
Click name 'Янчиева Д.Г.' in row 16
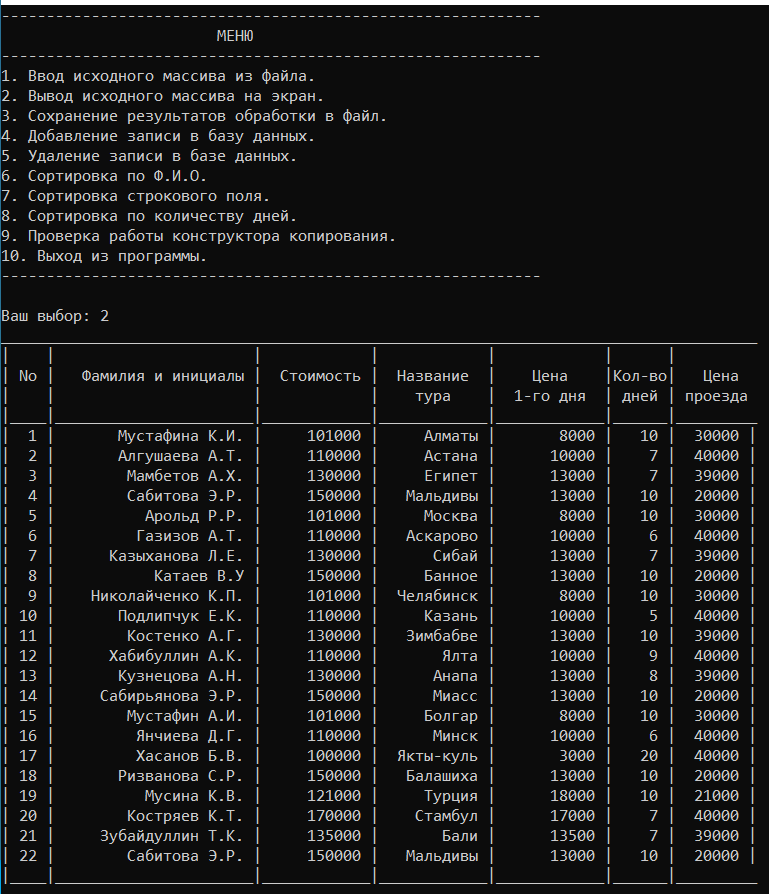[189, 735]
